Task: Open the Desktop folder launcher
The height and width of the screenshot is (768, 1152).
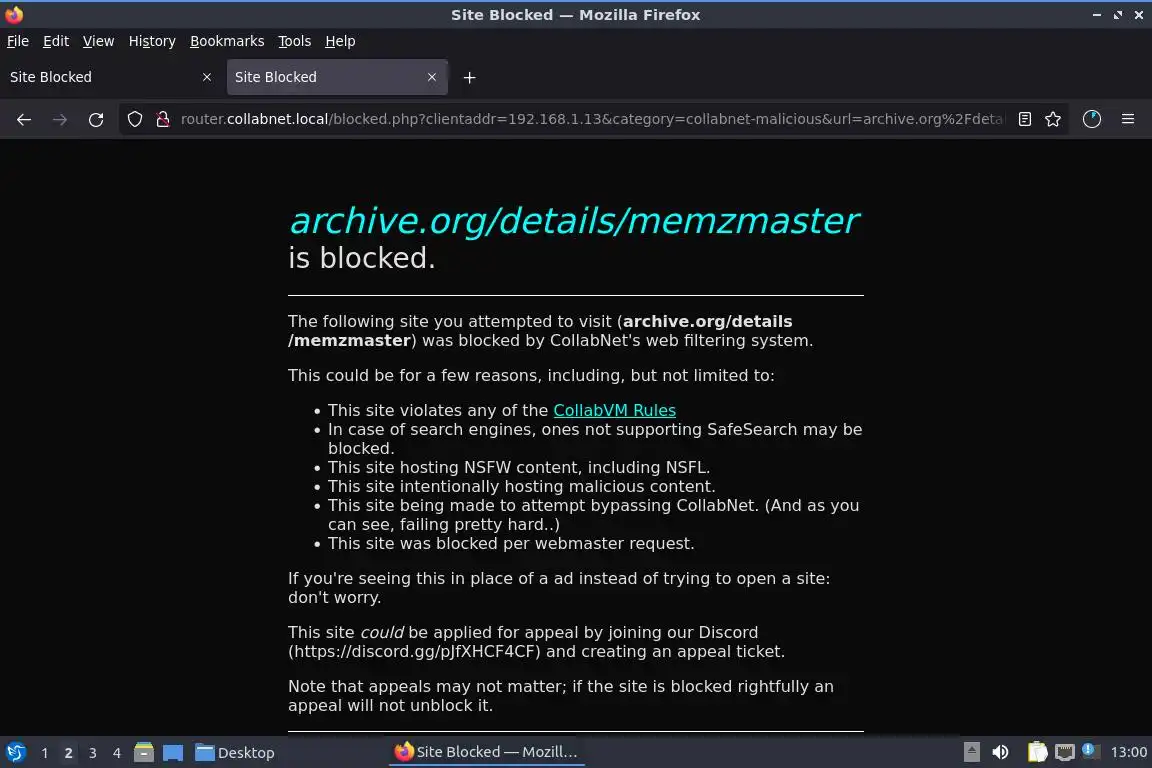Action: 234,753
